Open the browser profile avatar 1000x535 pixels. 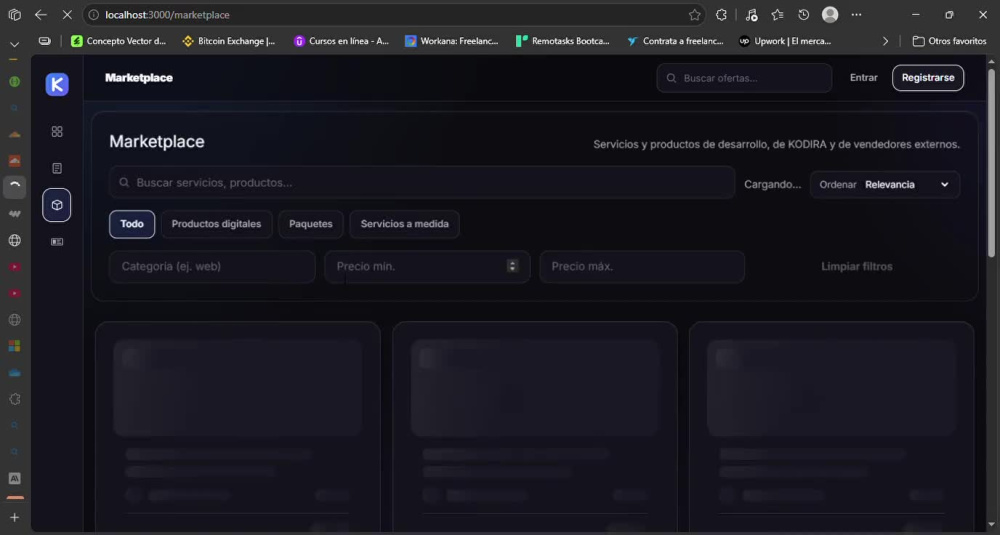click(830, 15)
